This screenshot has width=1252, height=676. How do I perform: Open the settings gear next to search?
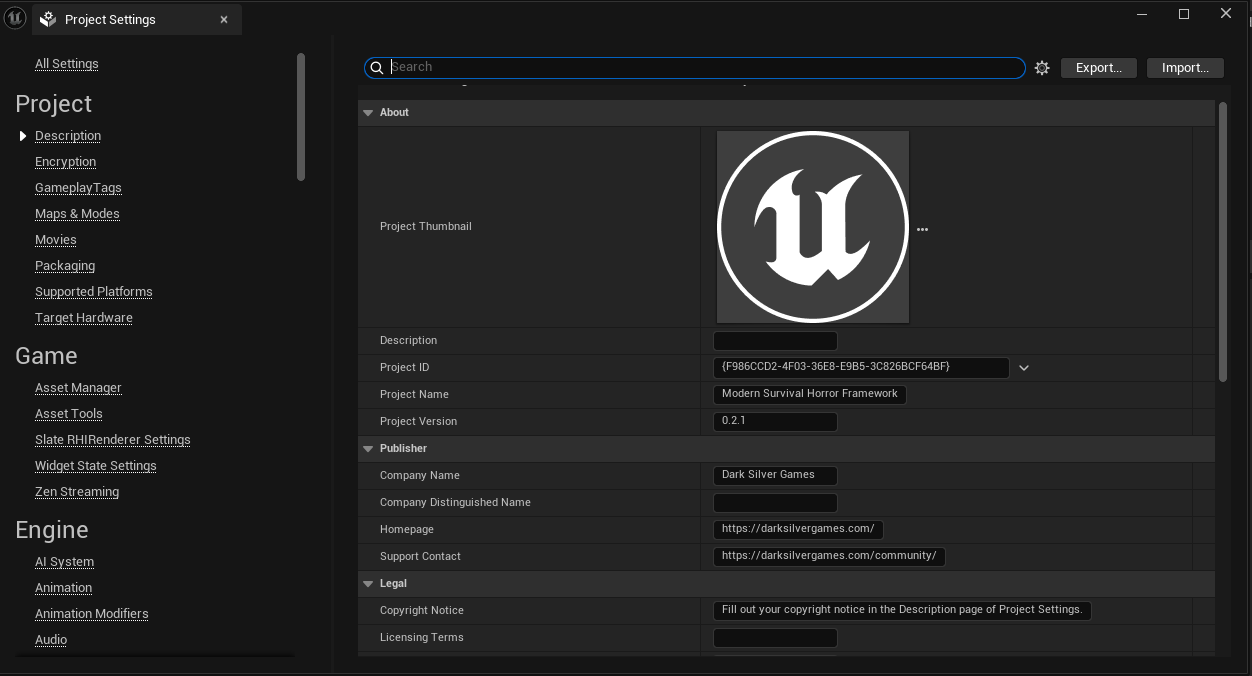(x=1042, y=68)
